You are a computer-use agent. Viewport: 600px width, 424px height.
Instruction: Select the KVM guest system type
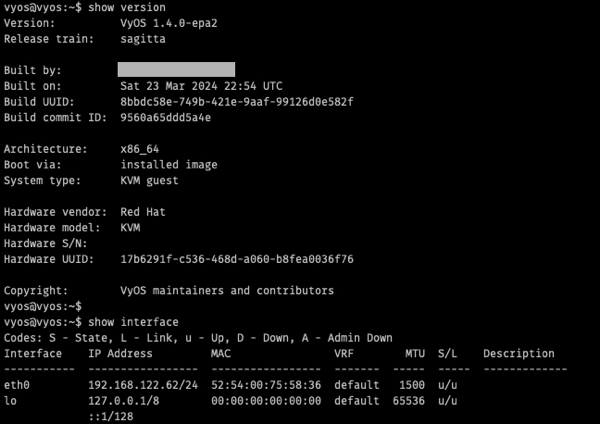(x=149, y=180)
